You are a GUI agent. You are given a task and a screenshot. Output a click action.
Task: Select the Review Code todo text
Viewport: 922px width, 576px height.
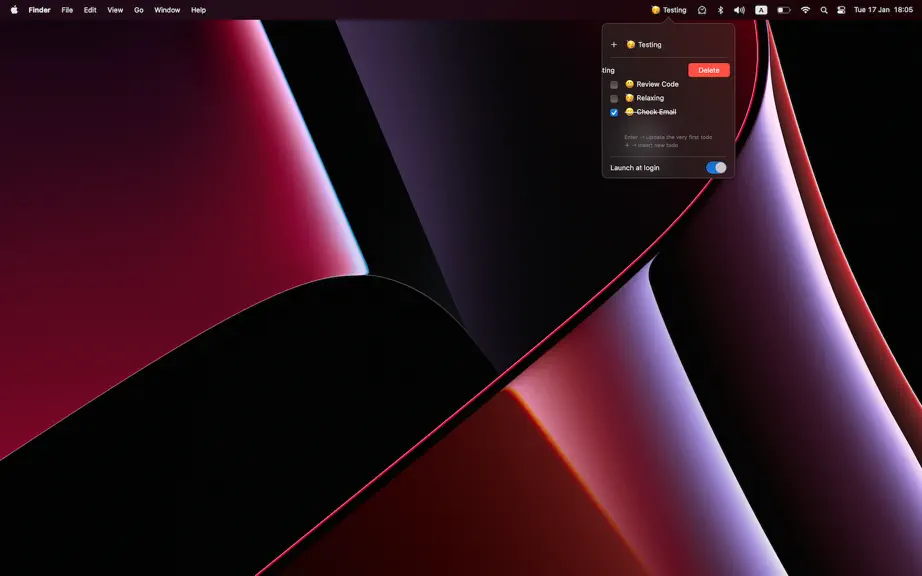pyautogui.click(x=657, y=84)
